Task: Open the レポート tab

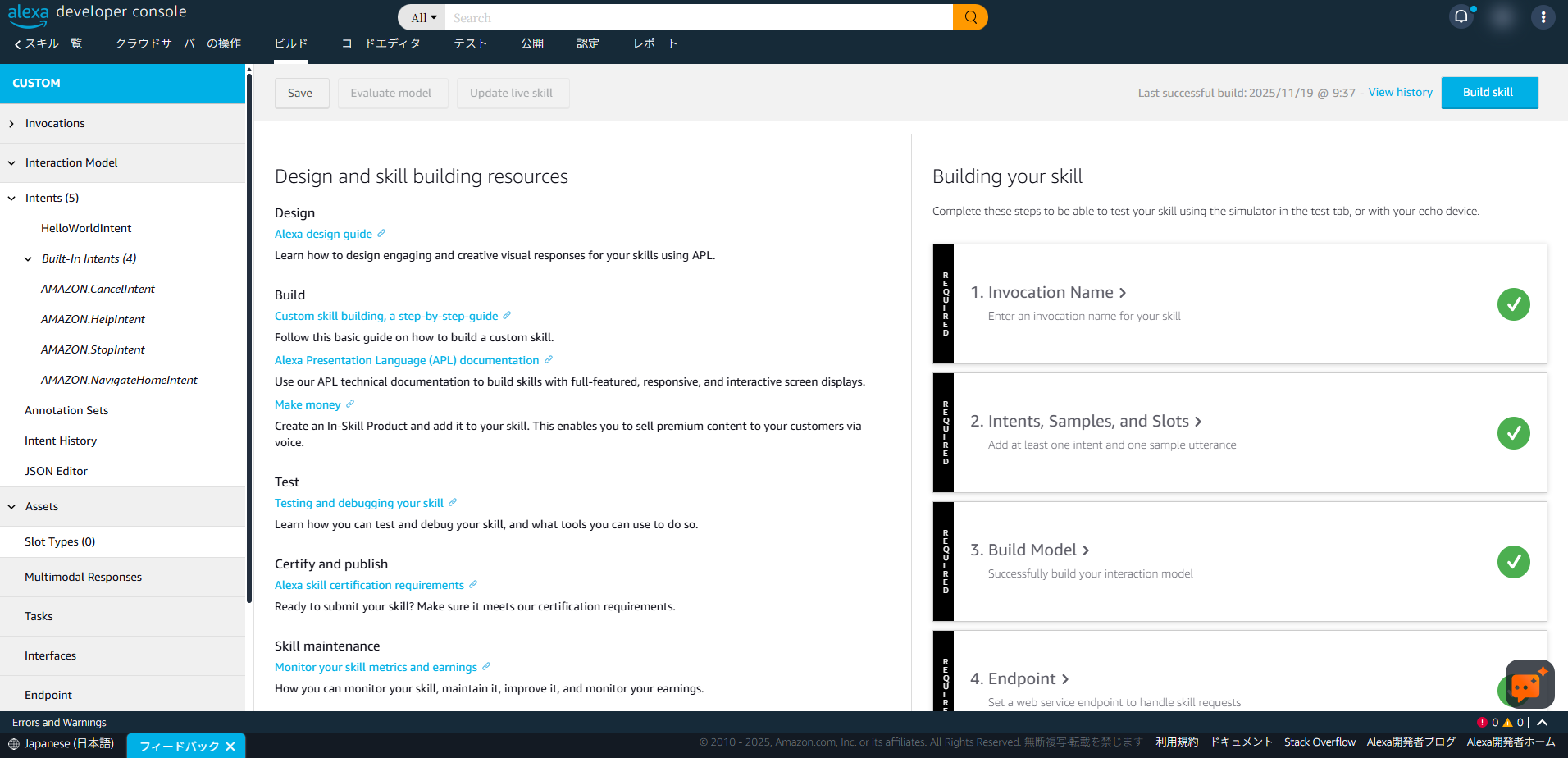Action: tap(655, 43)
